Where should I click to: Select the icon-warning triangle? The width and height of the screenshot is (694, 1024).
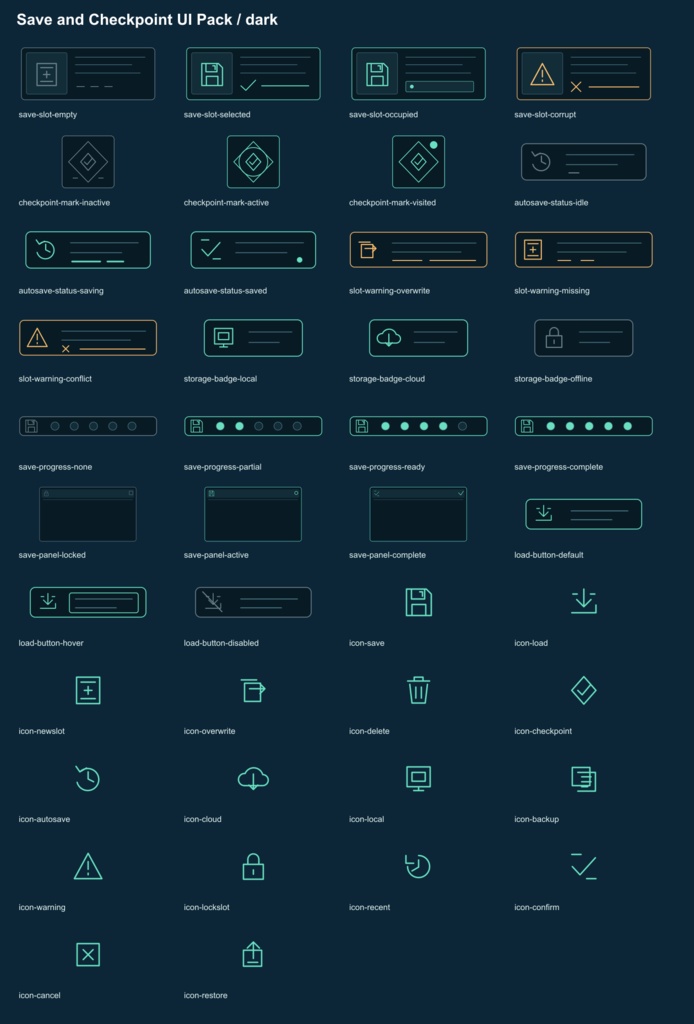pos(88,867)
